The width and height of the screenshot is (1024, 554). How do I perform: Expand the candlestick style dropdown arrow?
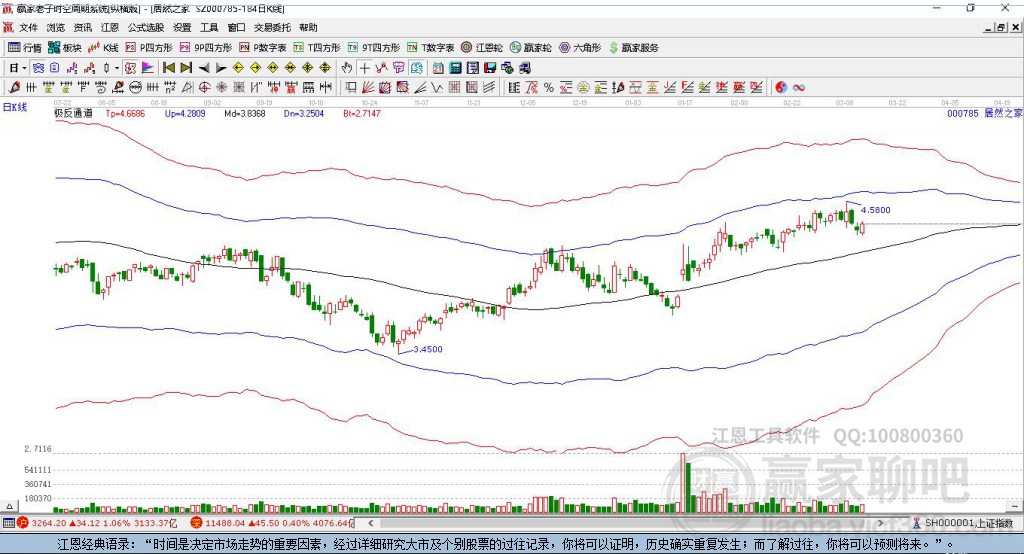[117, 68]
